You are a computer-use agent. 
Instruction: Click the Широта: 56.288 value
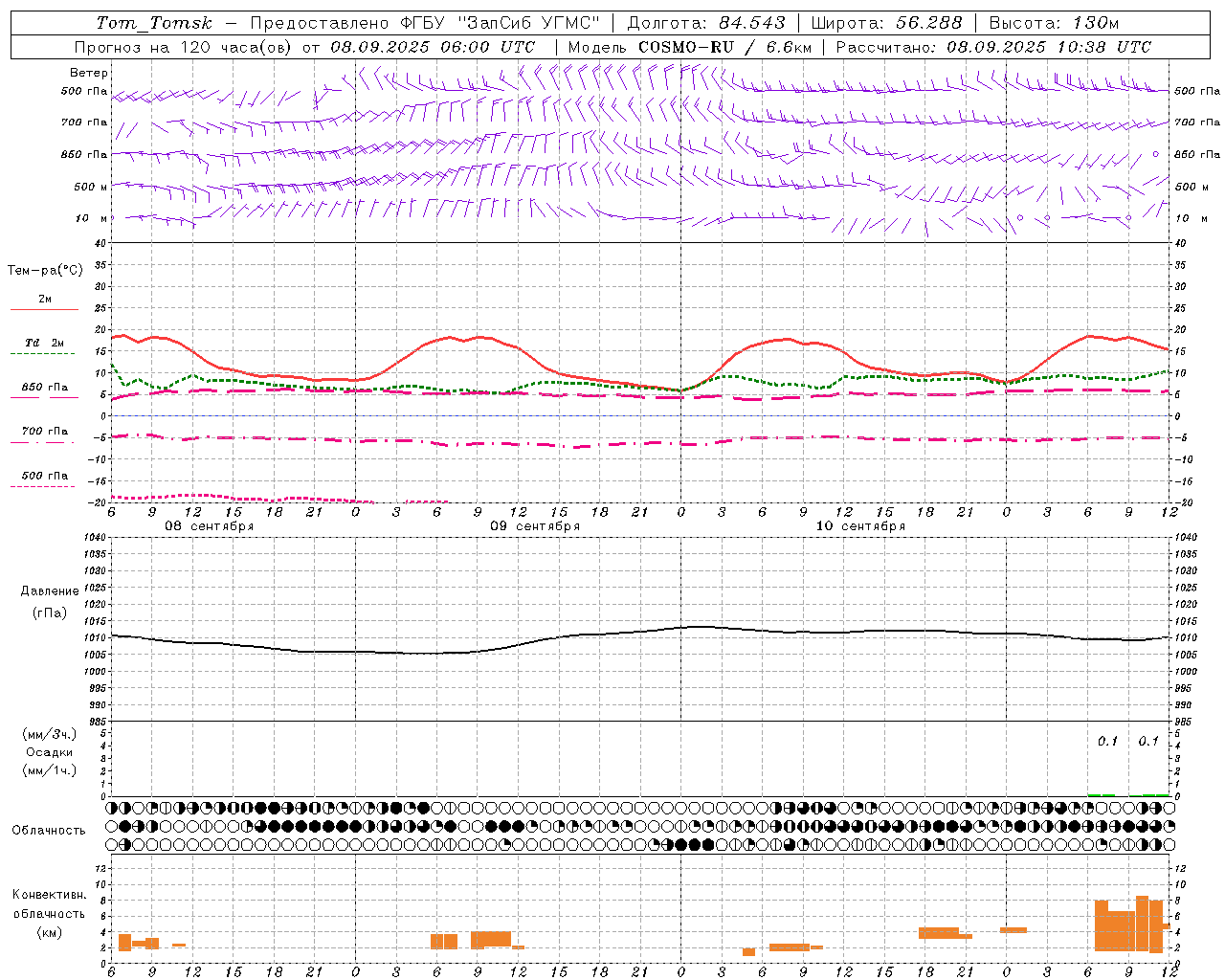click(x=886, y=23)
